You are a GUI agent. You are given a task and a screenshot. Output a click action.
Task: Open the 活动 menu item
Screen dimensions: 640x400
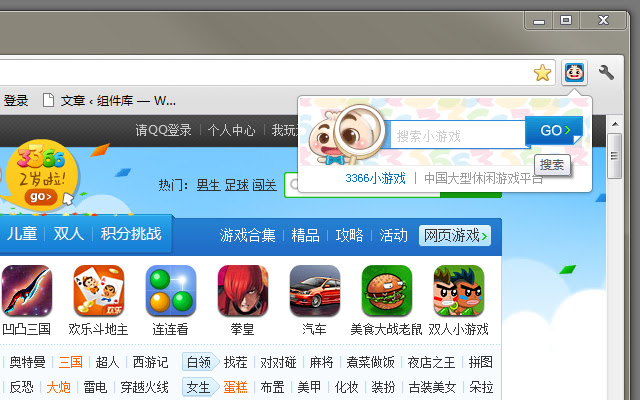pyautogui.click(x=393, y=236)
